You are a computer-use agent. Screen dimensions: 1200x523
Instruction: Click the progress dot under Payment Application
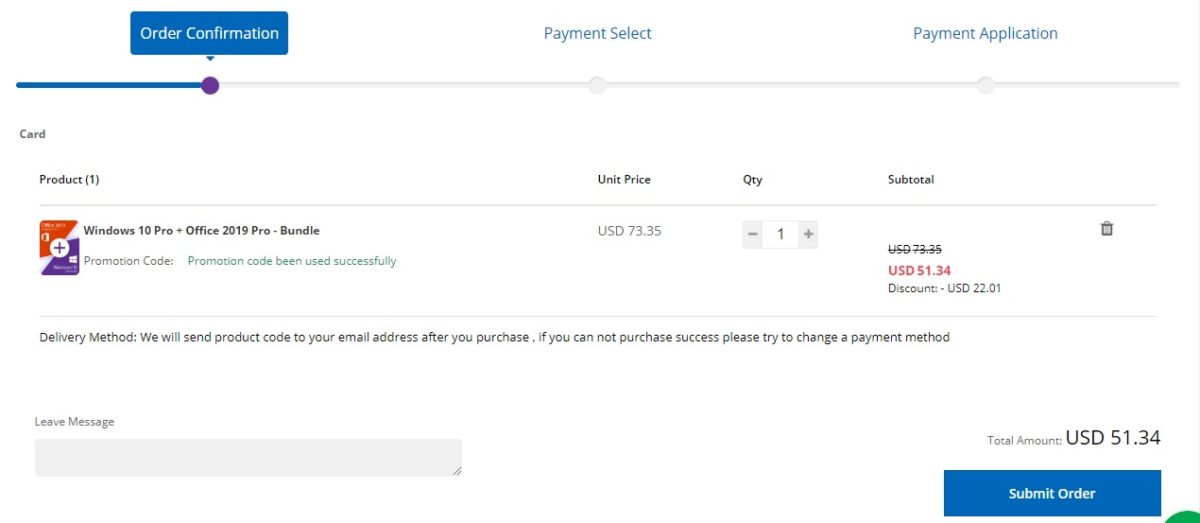pyautogui.click(x=985, y=85)
